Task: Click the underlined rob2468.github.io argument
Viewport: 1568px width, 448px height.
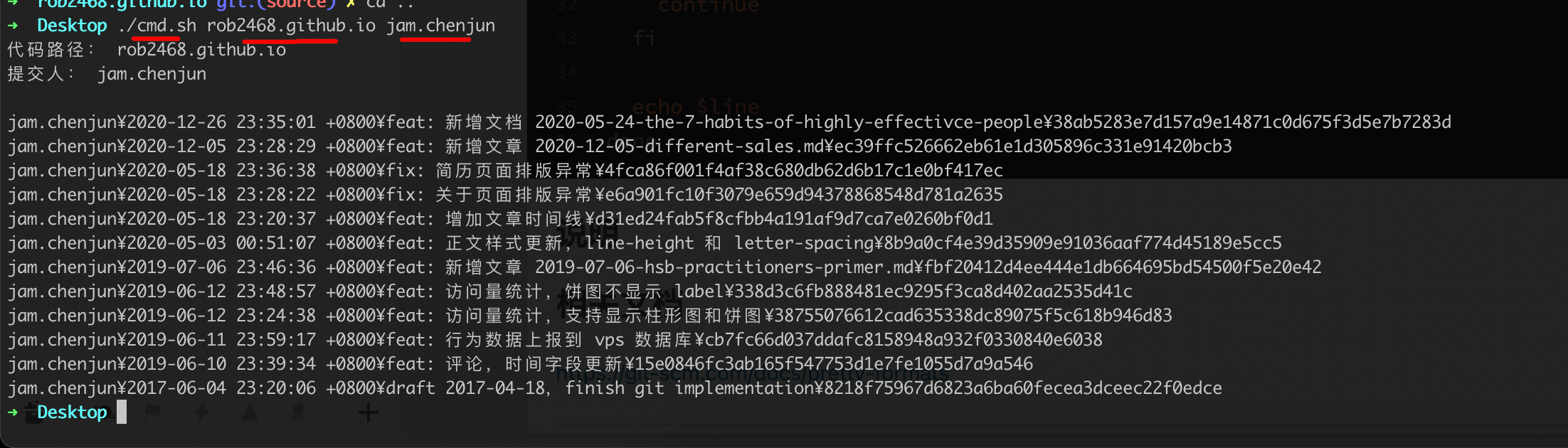Action: tap(290, 26)
